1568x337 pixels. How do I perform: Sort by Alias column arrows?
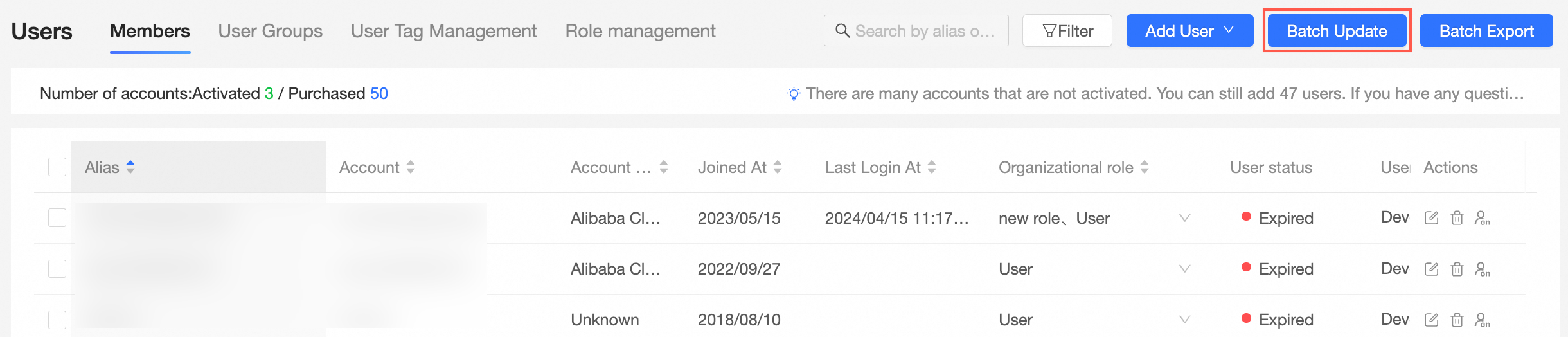point(130,167)
